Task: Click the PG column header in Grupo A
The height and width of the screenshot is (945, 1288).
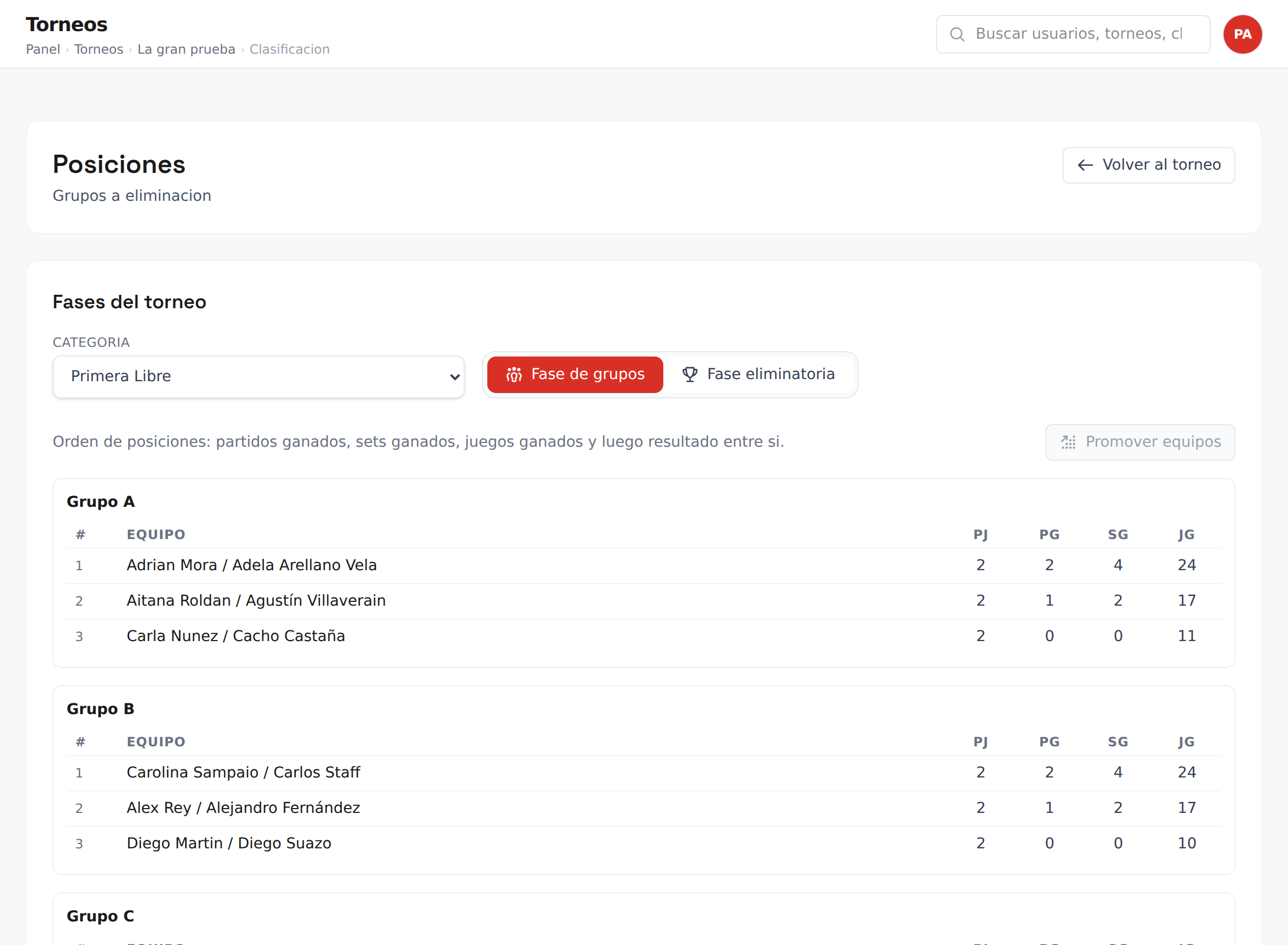Action: 1049,534
